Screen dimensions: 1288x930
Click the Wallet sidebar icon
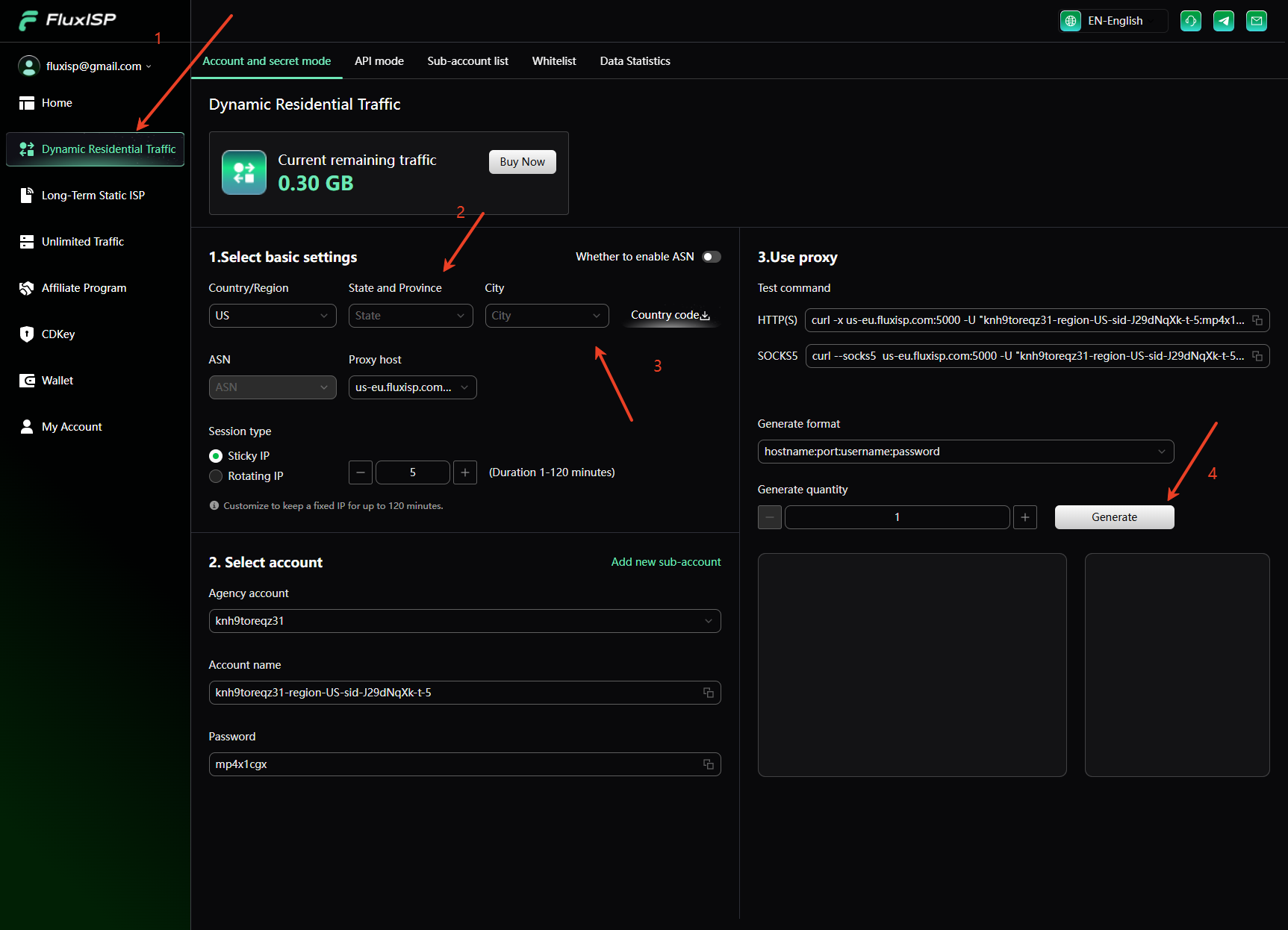click(27, 381)
